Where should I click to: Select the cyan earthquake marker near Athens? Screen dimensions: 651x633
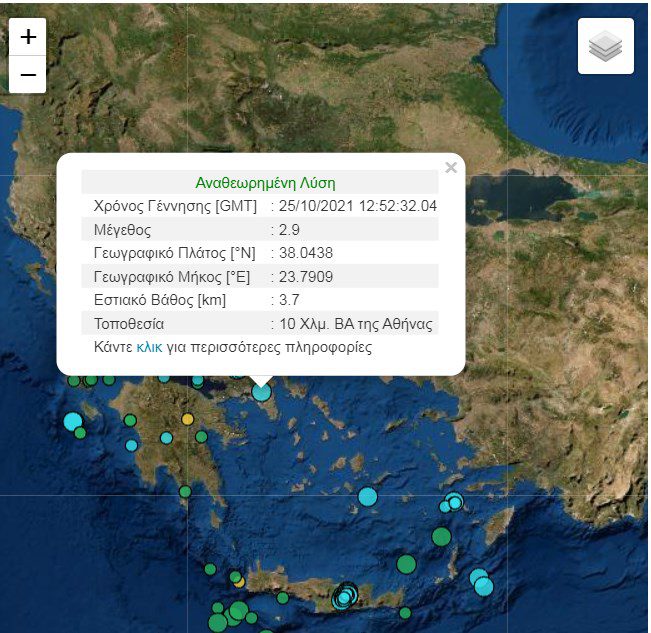click(262, 392)
